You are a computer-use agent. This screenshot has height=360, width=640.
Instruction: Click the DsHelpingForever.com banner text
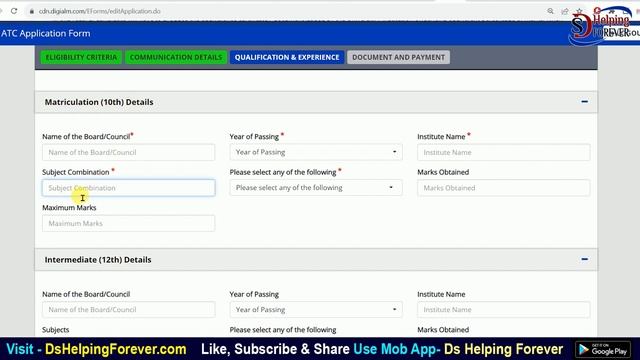pos(116,349)
